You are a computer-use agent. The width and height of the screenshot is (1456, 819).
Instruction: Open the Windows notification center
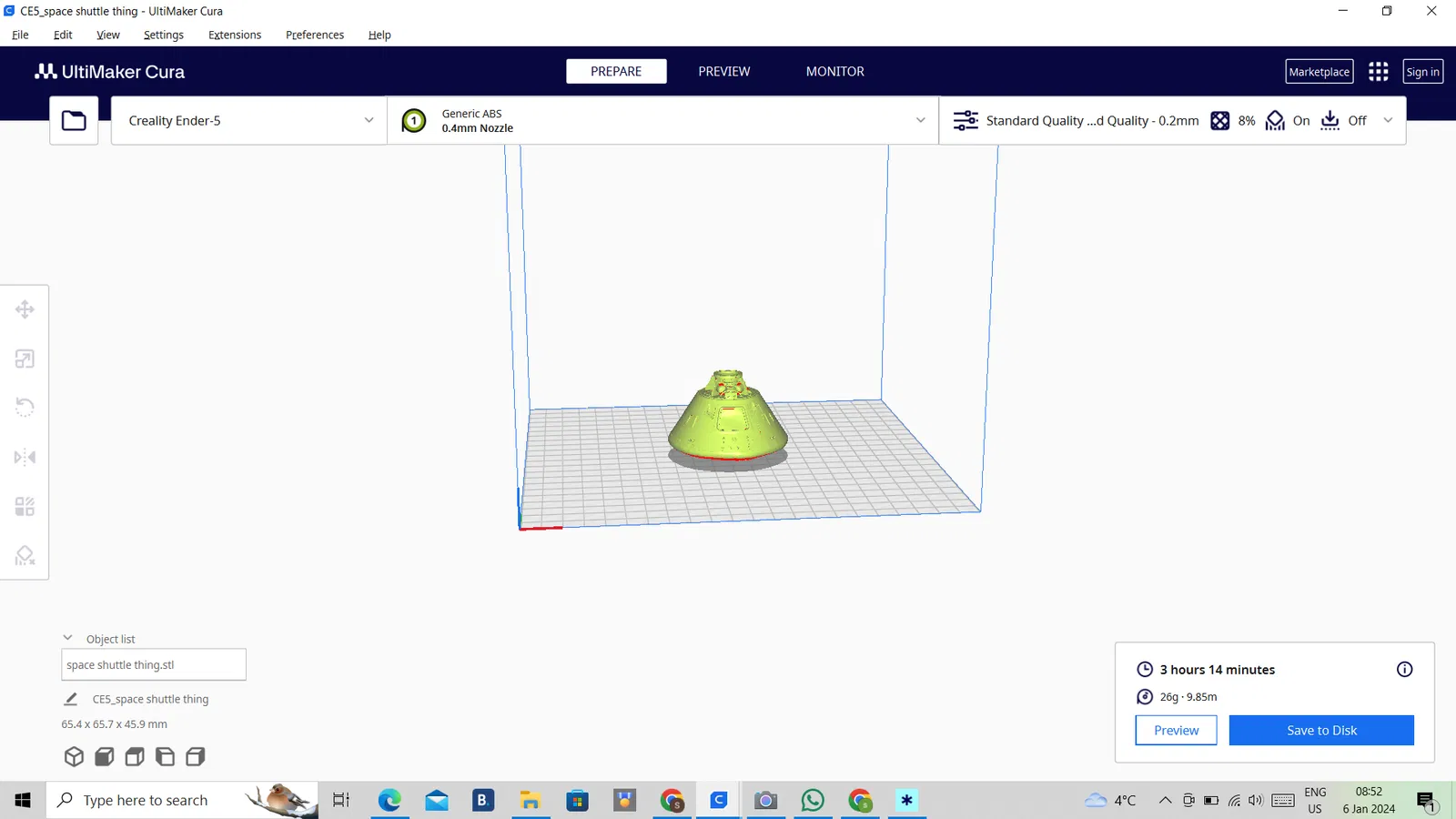coord(1426,801)
